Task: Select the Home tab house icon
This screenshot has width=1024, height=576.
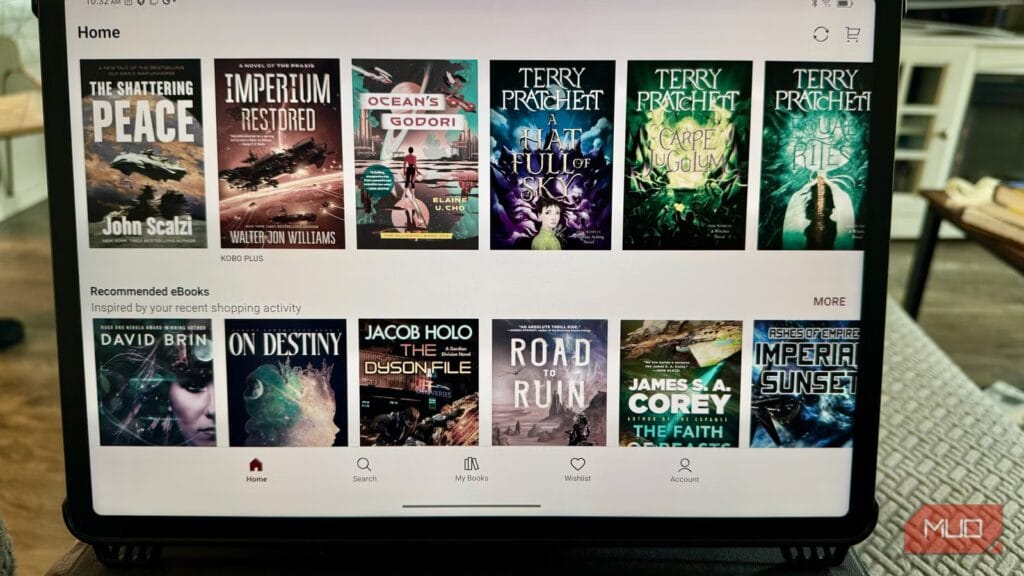Action: [256, 464]
